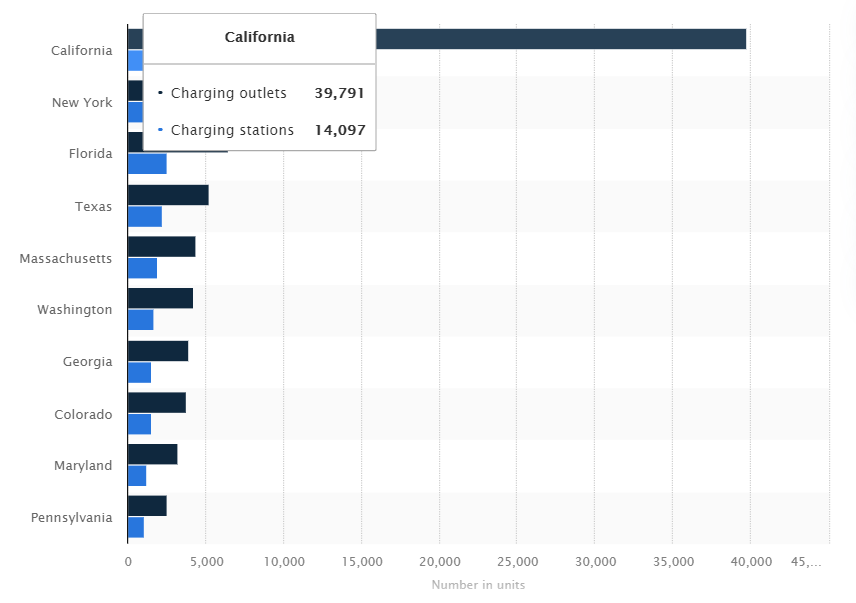This screenshot has width=856, height=603.
Task: Click the California axis label
Action: click(82, 51)
